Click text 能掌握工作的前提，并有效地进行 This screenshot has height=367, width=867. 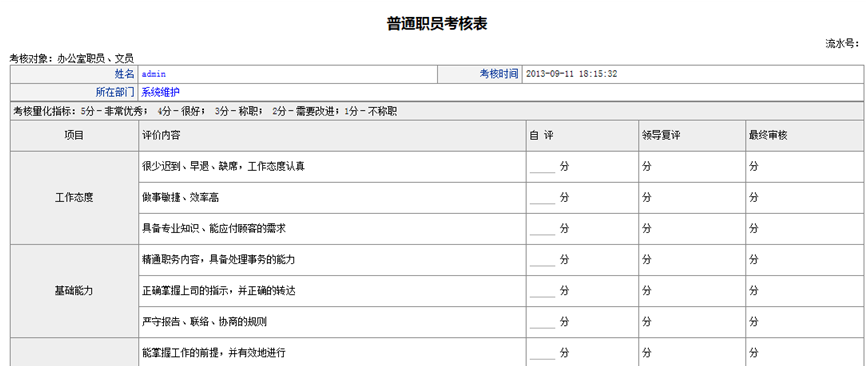click(x=213, y=353)
